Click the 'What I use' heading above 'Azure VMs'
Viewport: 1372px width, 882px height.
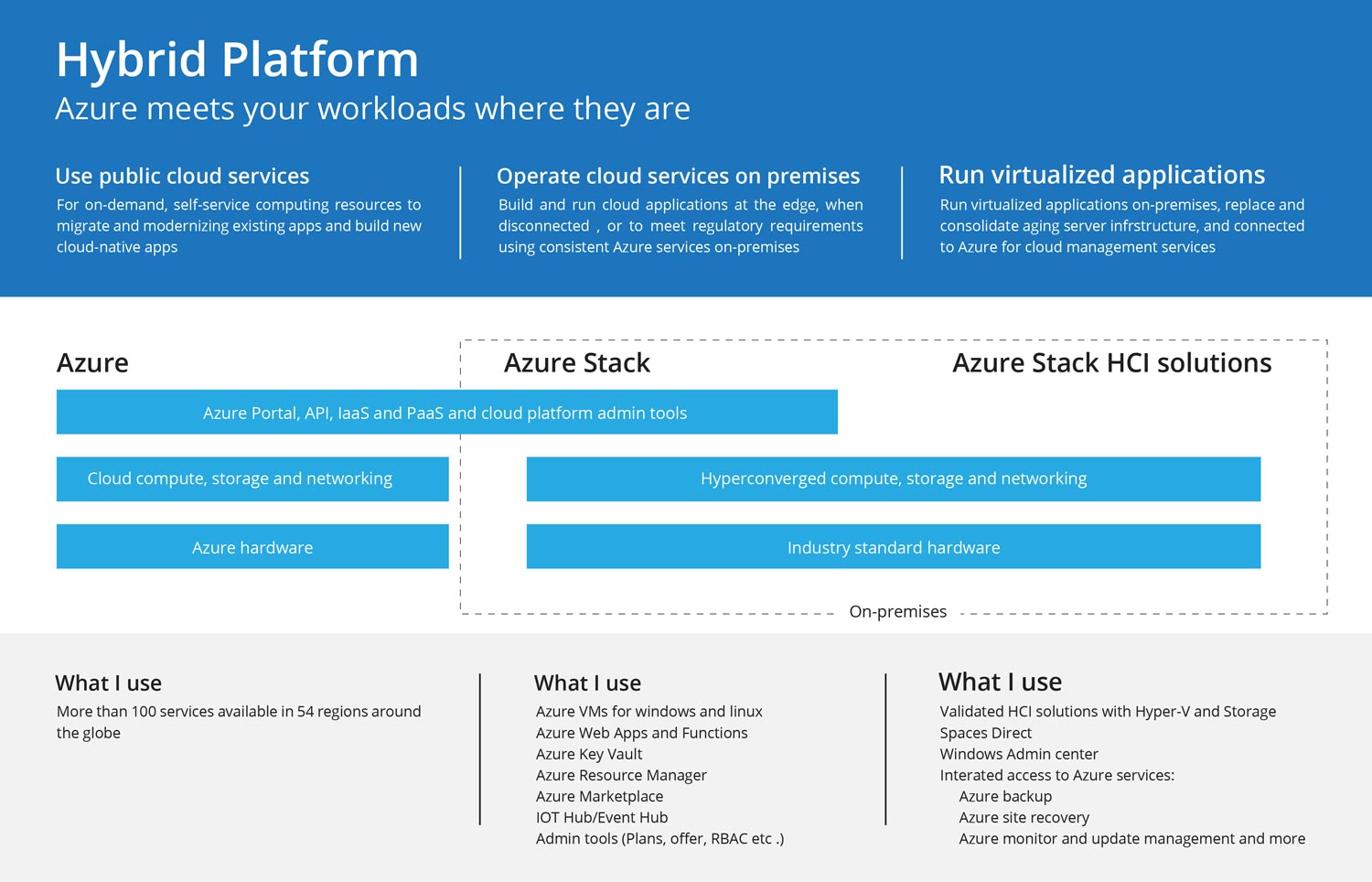click(587, 683)
